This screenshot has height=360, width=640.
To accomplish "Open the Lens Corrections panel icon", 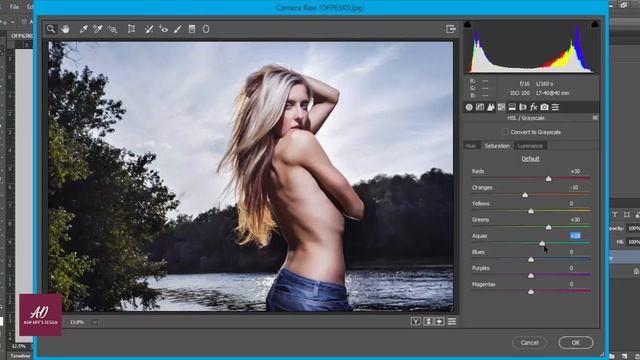I will point(523,107).
